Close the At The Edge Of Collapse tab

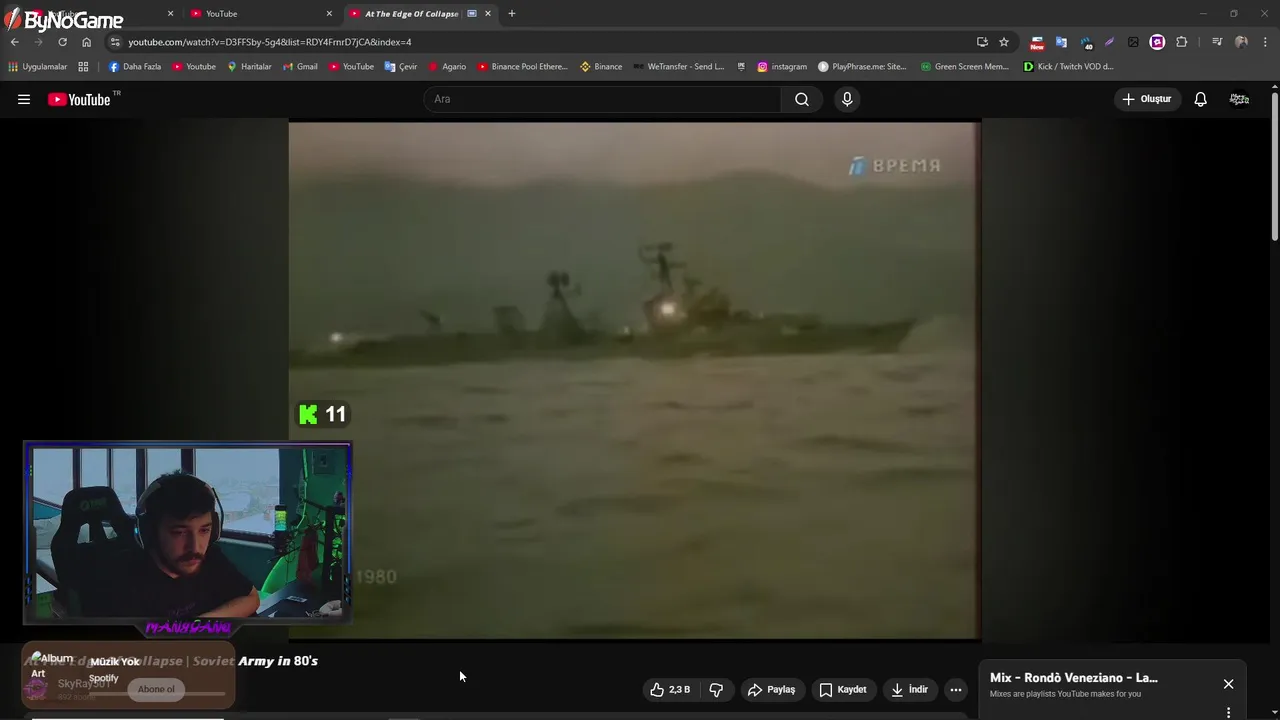(488, 14)
